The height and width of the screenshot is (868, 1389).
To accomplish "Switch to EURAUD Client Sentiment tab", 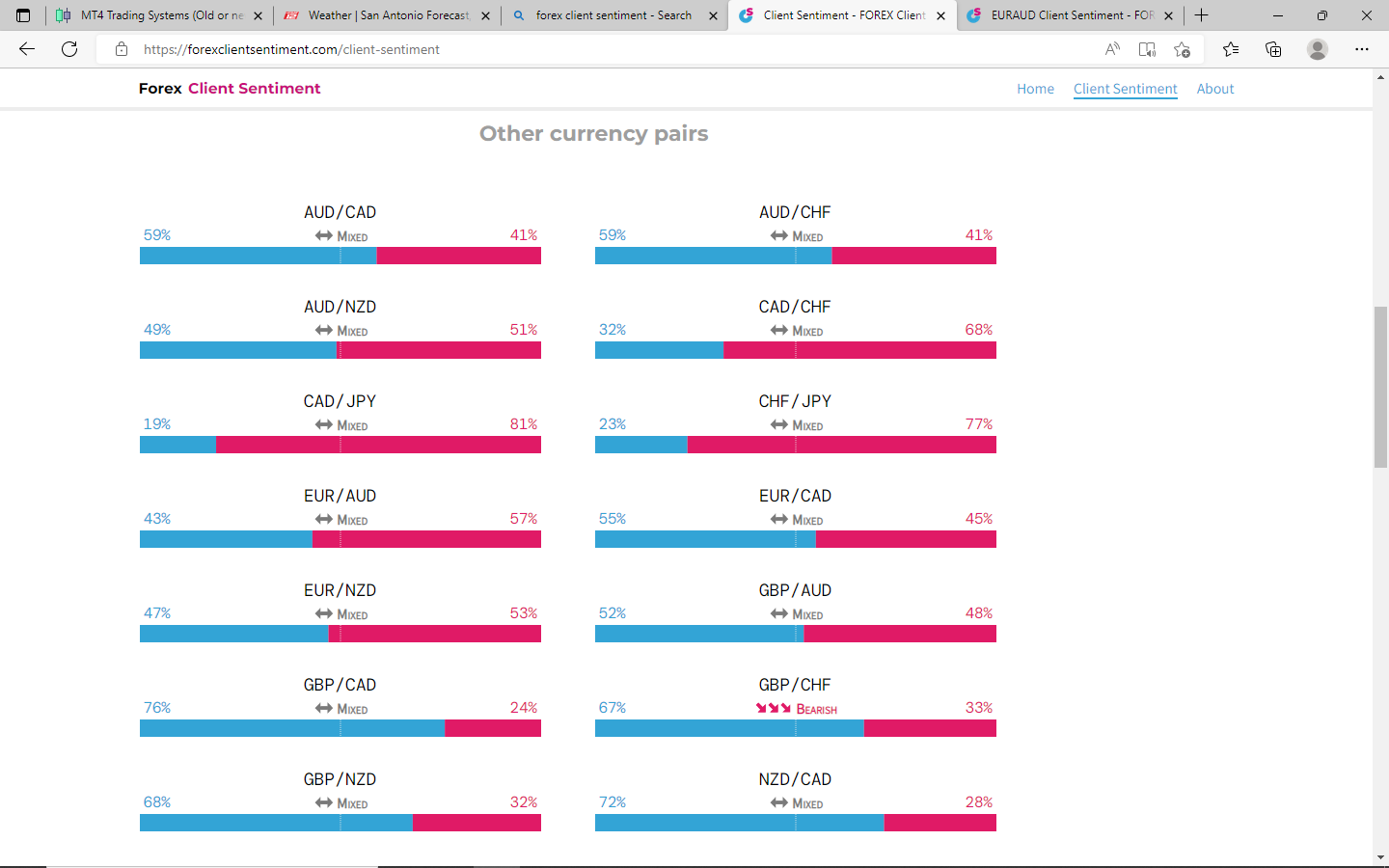I will tap(1069, 15).
